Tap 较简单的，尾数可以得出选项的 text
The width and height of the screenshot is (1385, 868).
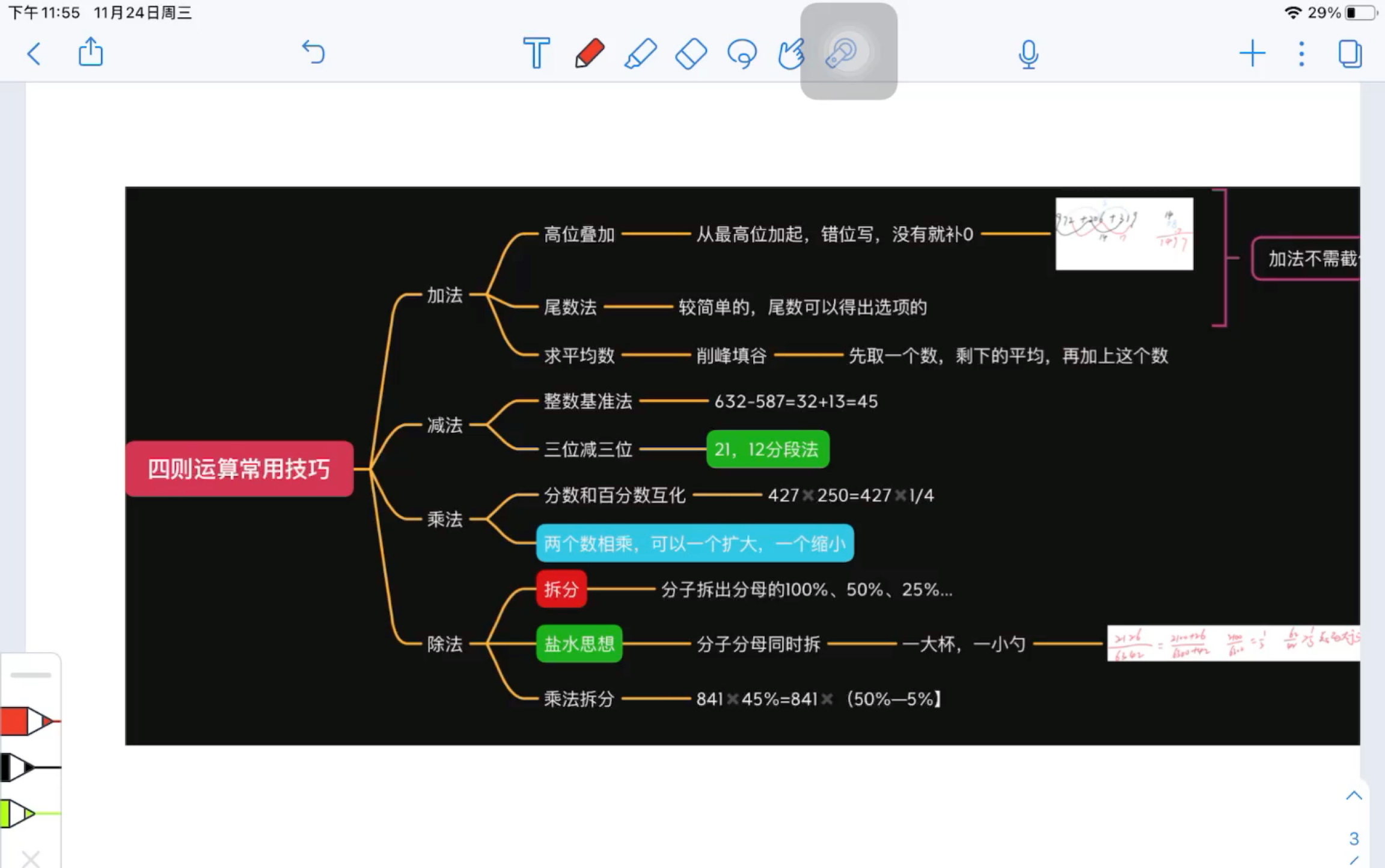tap(803, 307)
